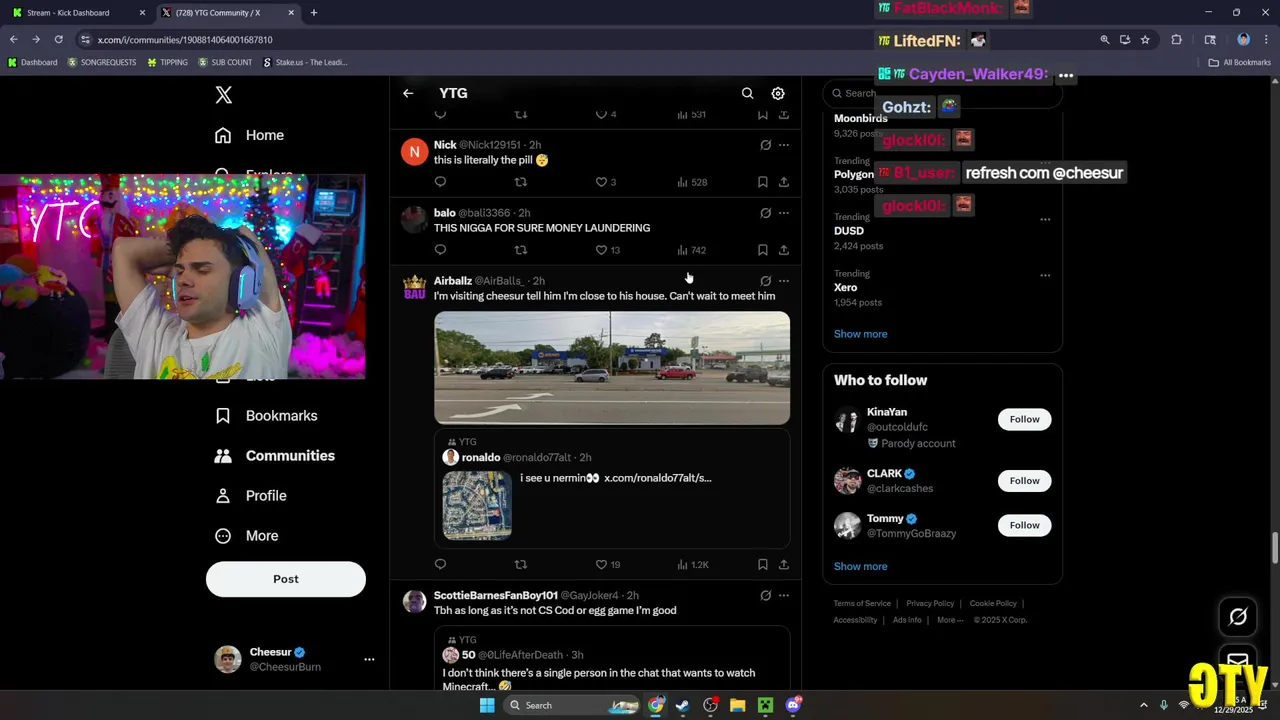1280x720 pixels.
Task: Go to Home in sidebar
Action: tap(250, 135)
